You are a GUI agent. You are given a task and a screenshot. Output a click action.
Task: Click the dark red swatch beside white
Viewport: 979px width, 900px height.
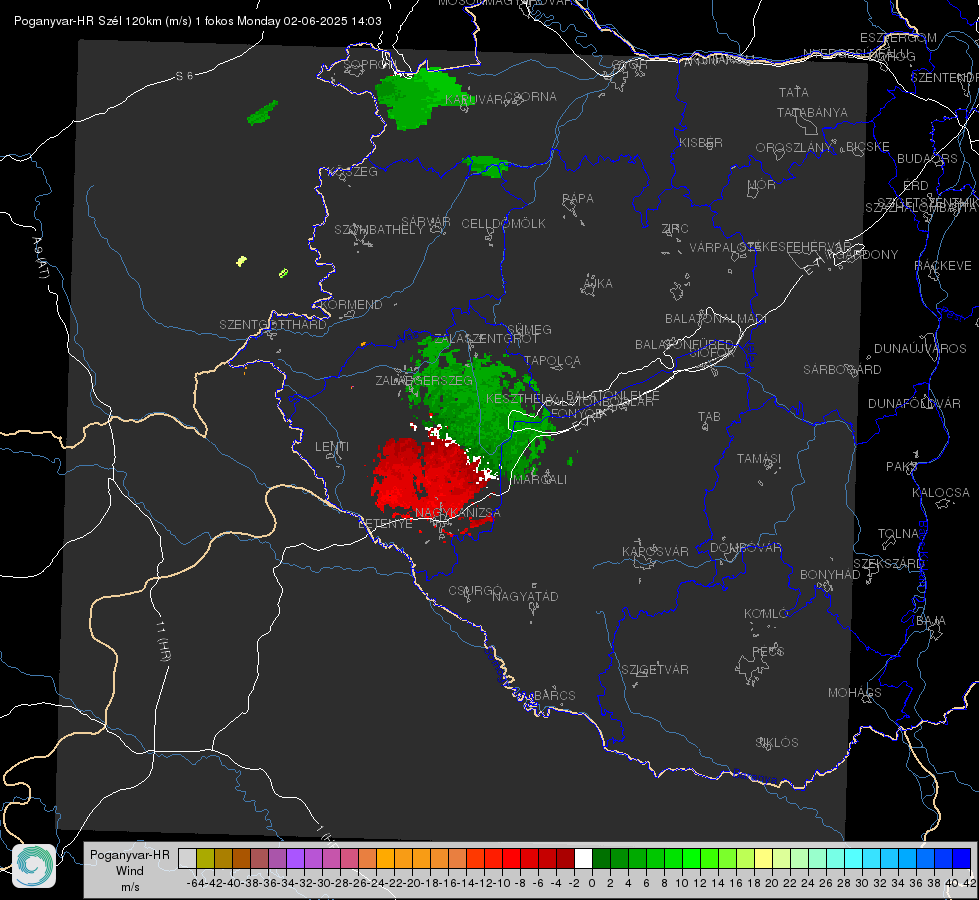[566, 858]
